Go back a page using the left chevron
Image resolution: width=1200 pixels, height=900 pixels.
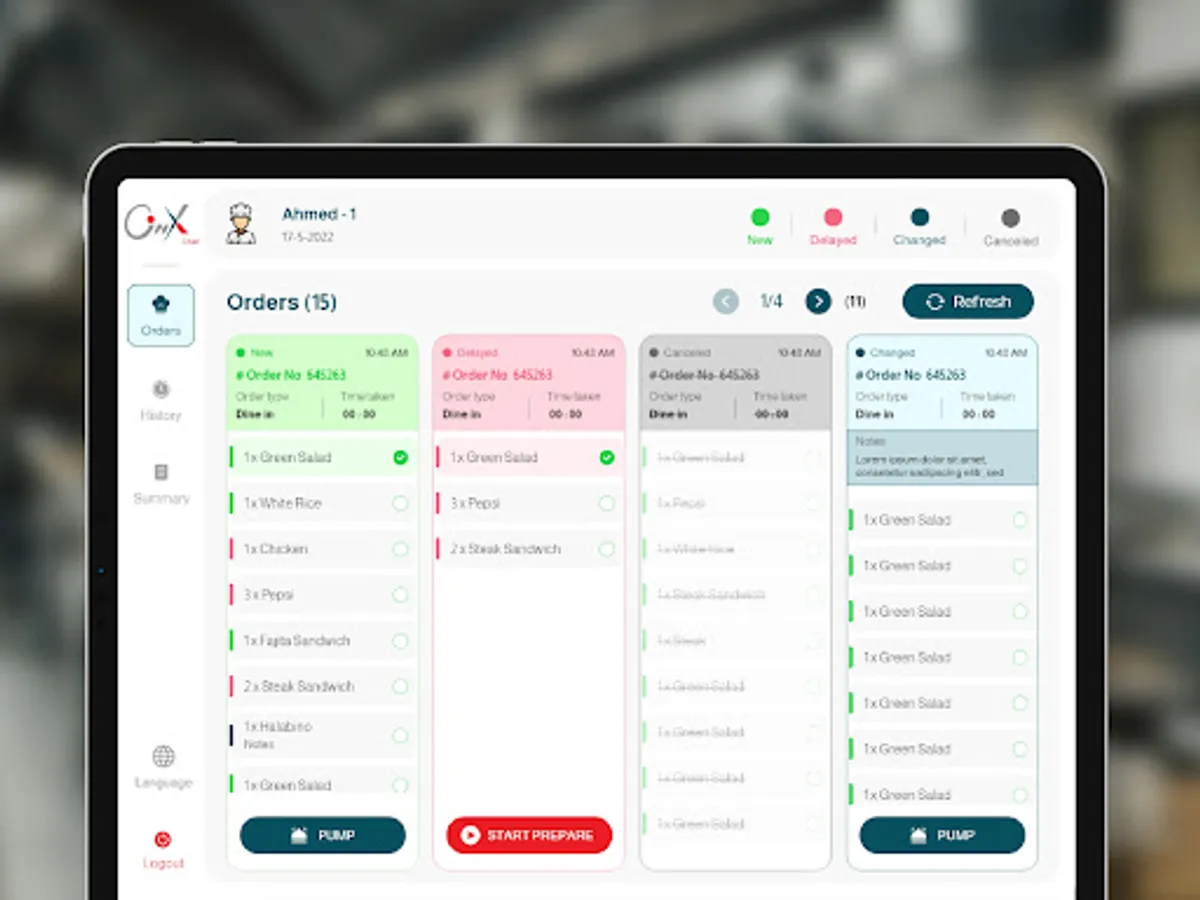pos(727,301)
